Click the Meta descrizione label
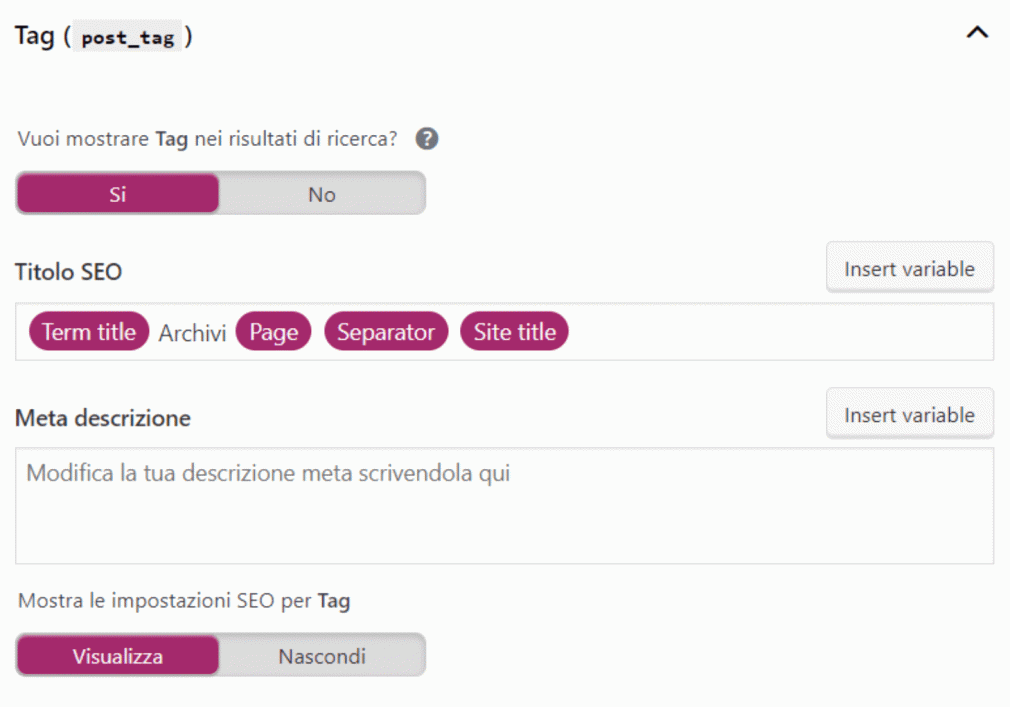This screenshot has height=707, width=1010. click(x=103, y=418)
